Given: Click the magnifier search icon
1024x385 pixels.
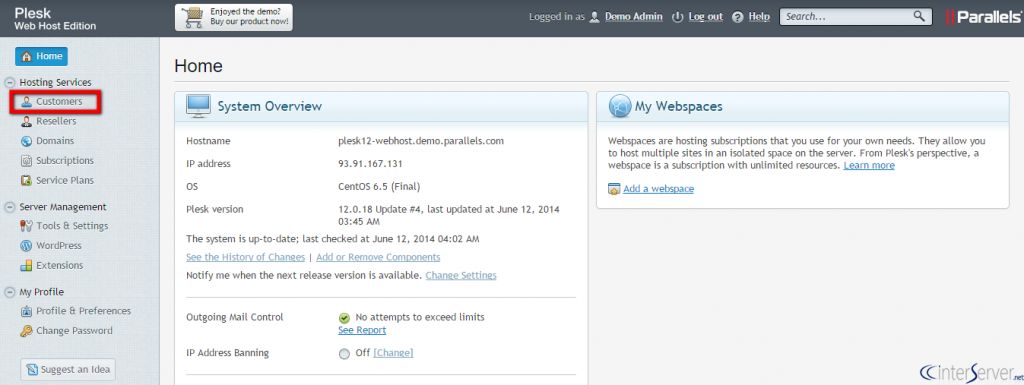Looking at the screenshot, I should pyautogui.click(x=919, y=16).
